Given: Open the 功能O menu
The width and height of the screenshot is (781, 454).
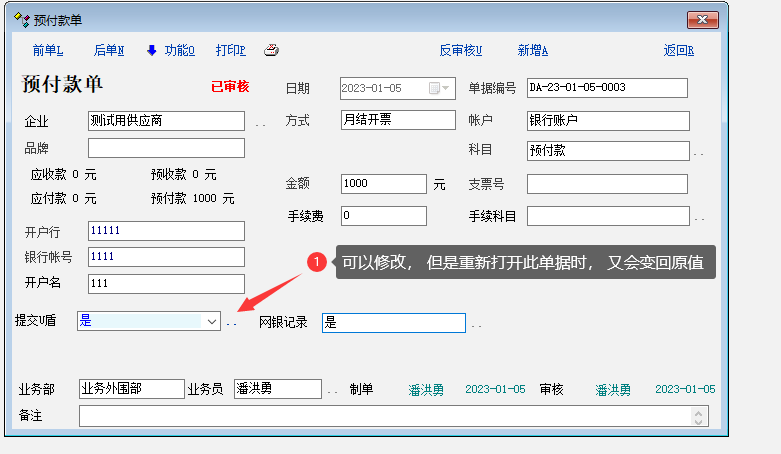Looking at the screenshot, I should [179, 50].
